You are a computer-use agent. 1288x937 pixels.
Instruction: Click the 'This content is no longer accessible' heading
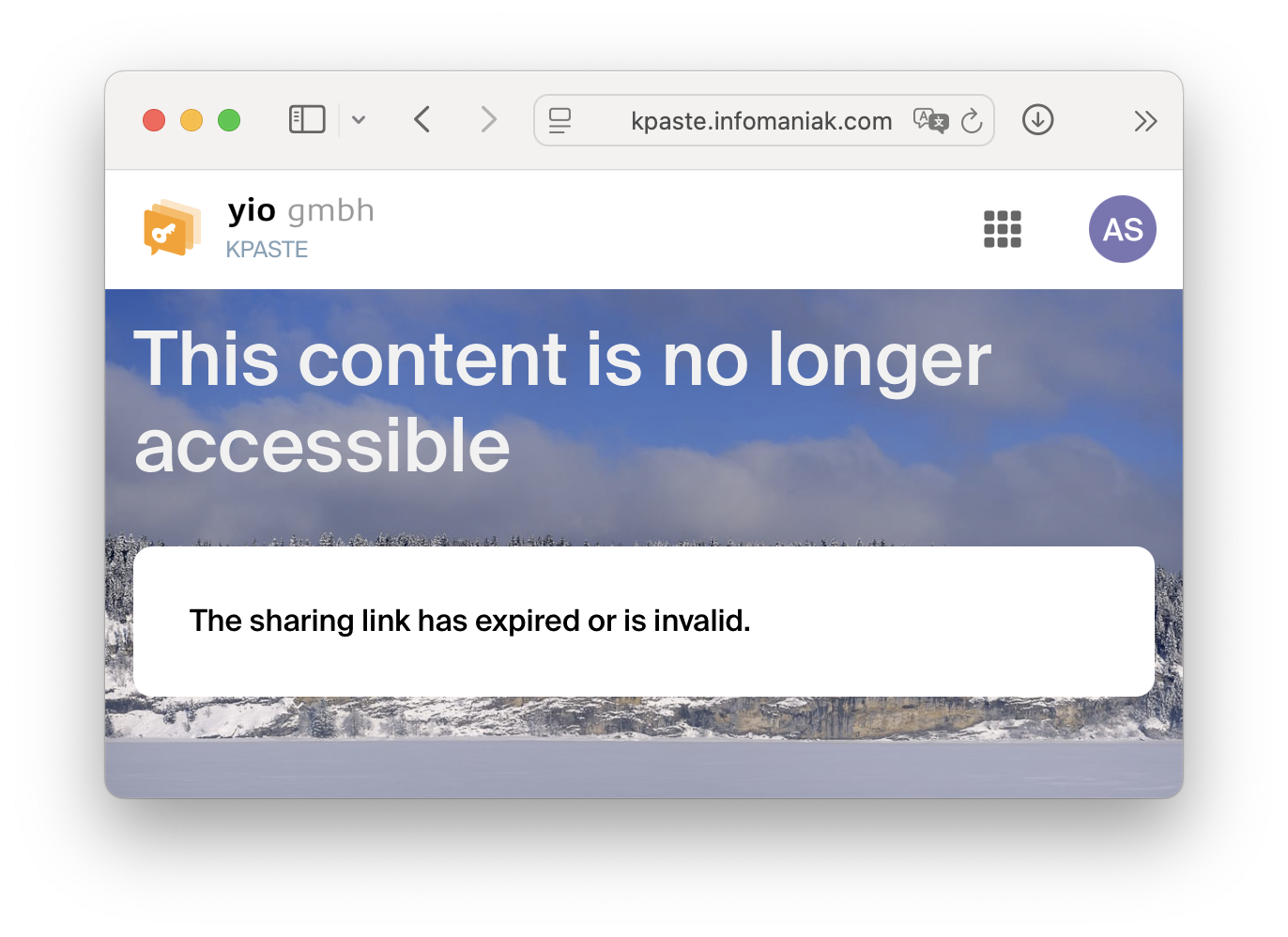tap(562, 402)
